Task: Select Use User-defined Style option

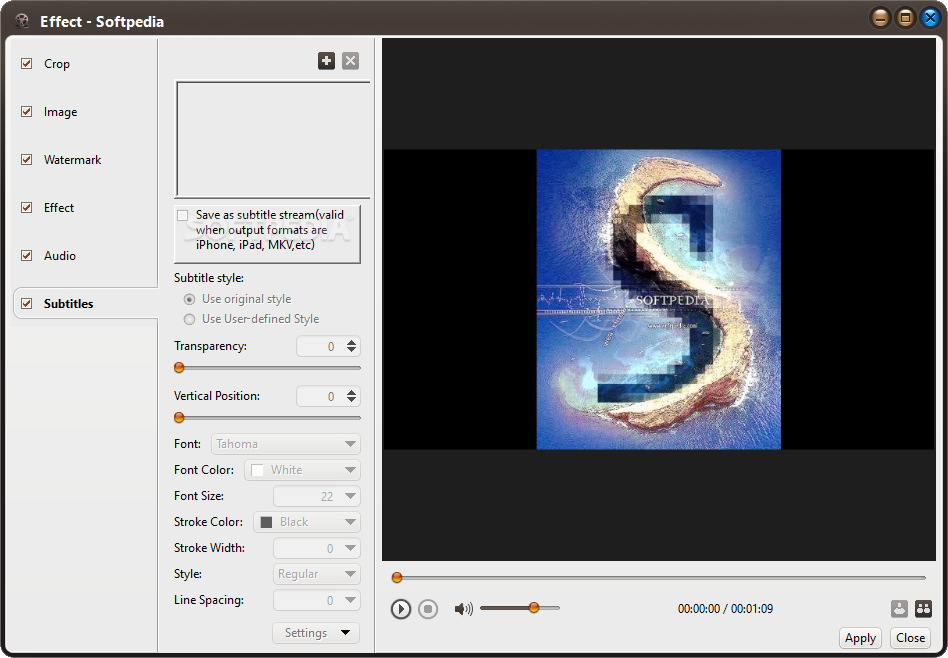Action: [189, 319]
